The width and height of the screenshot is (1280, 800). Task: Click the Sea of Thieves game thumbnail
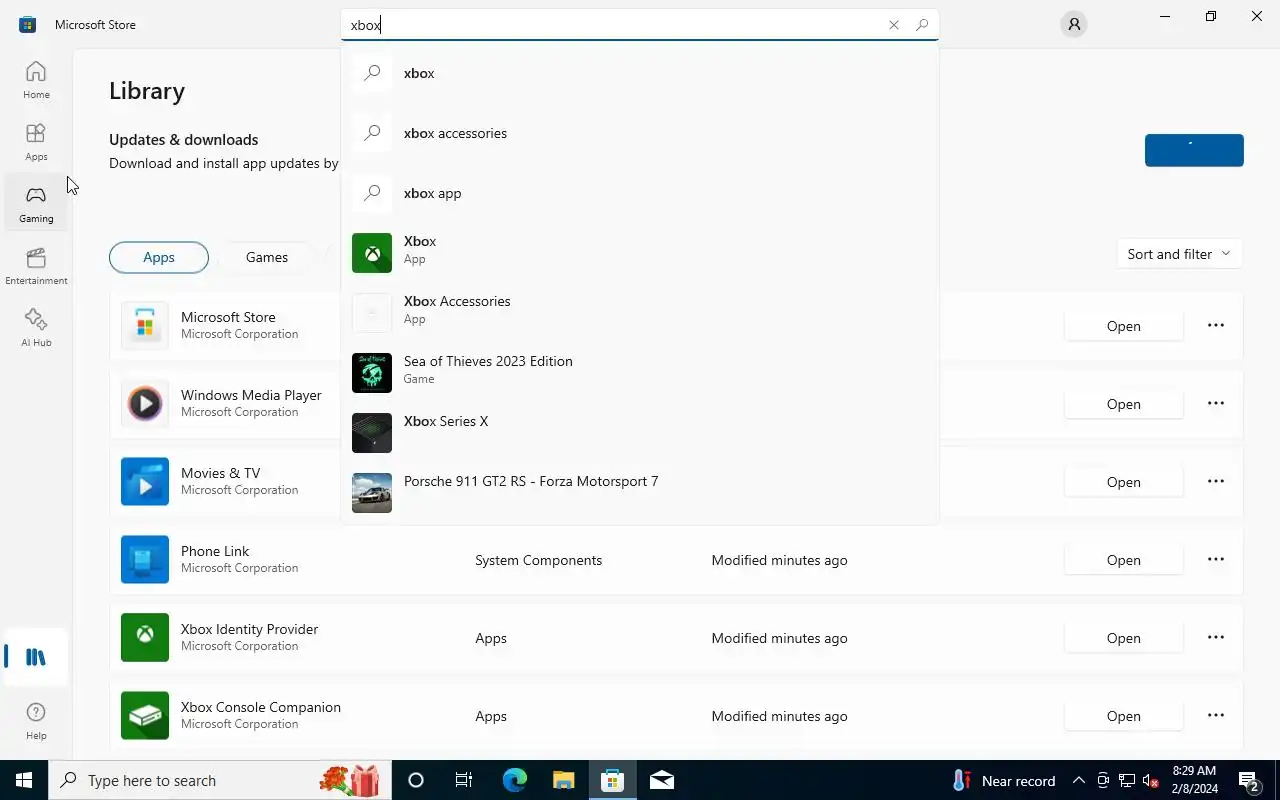pos(372,373)
